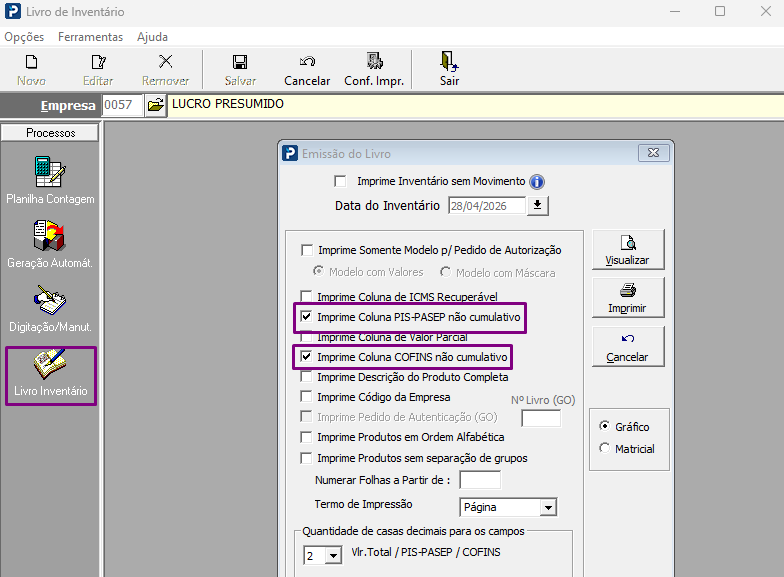Uncheck Imprime Coluna PIS-PASEP não cumulativo

tap(306, 316)
